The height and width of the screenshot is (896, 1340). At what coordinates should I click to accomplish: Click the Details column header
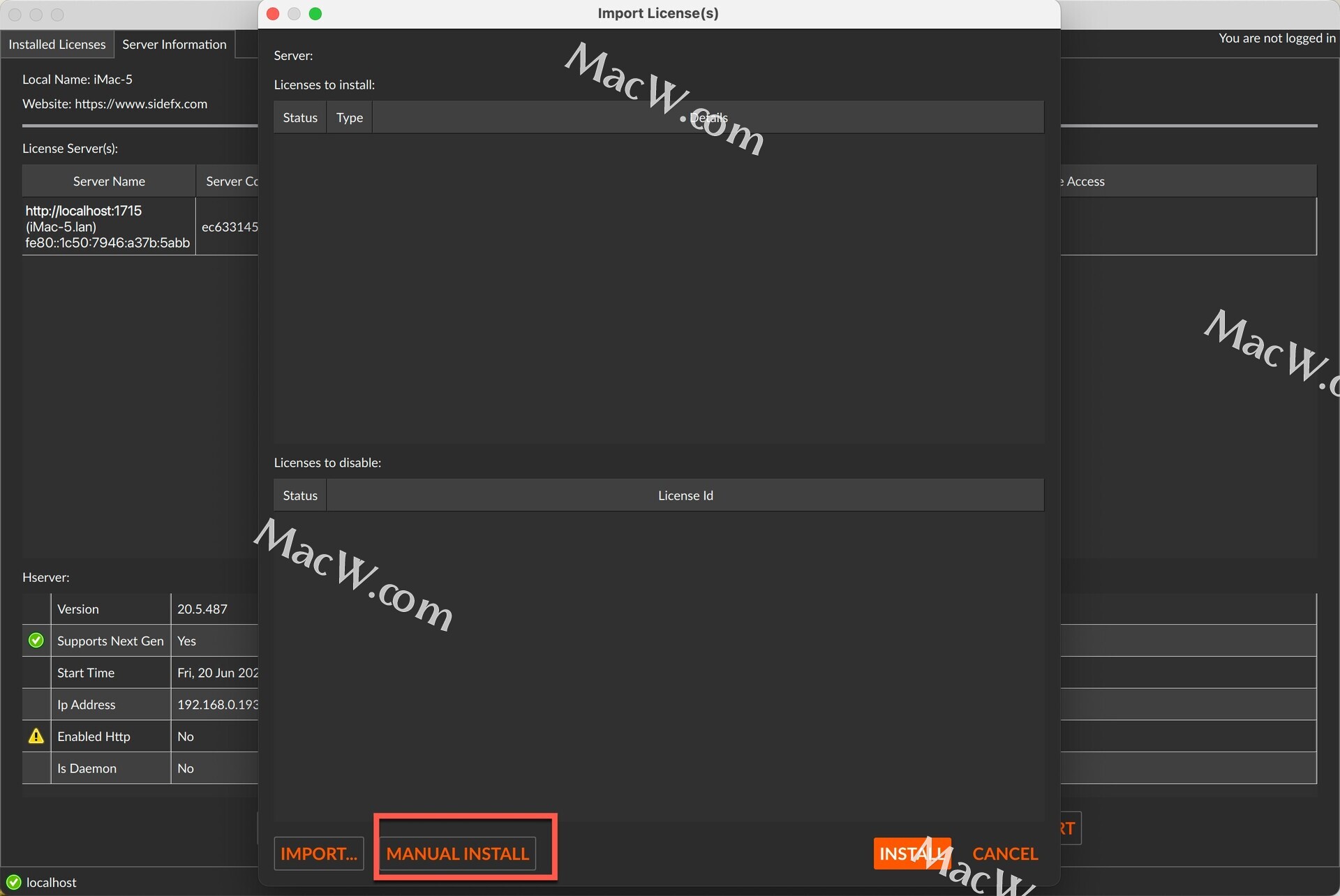(708, 117)
